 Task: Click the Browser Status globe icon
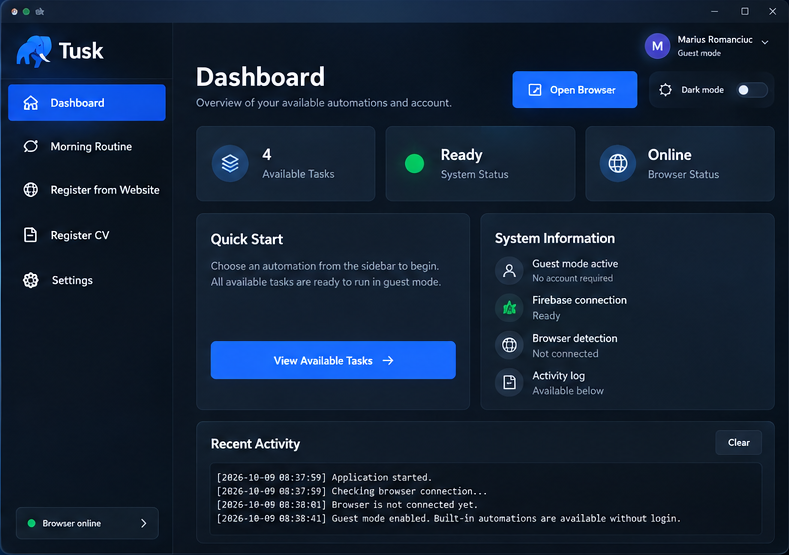[618, 164]
